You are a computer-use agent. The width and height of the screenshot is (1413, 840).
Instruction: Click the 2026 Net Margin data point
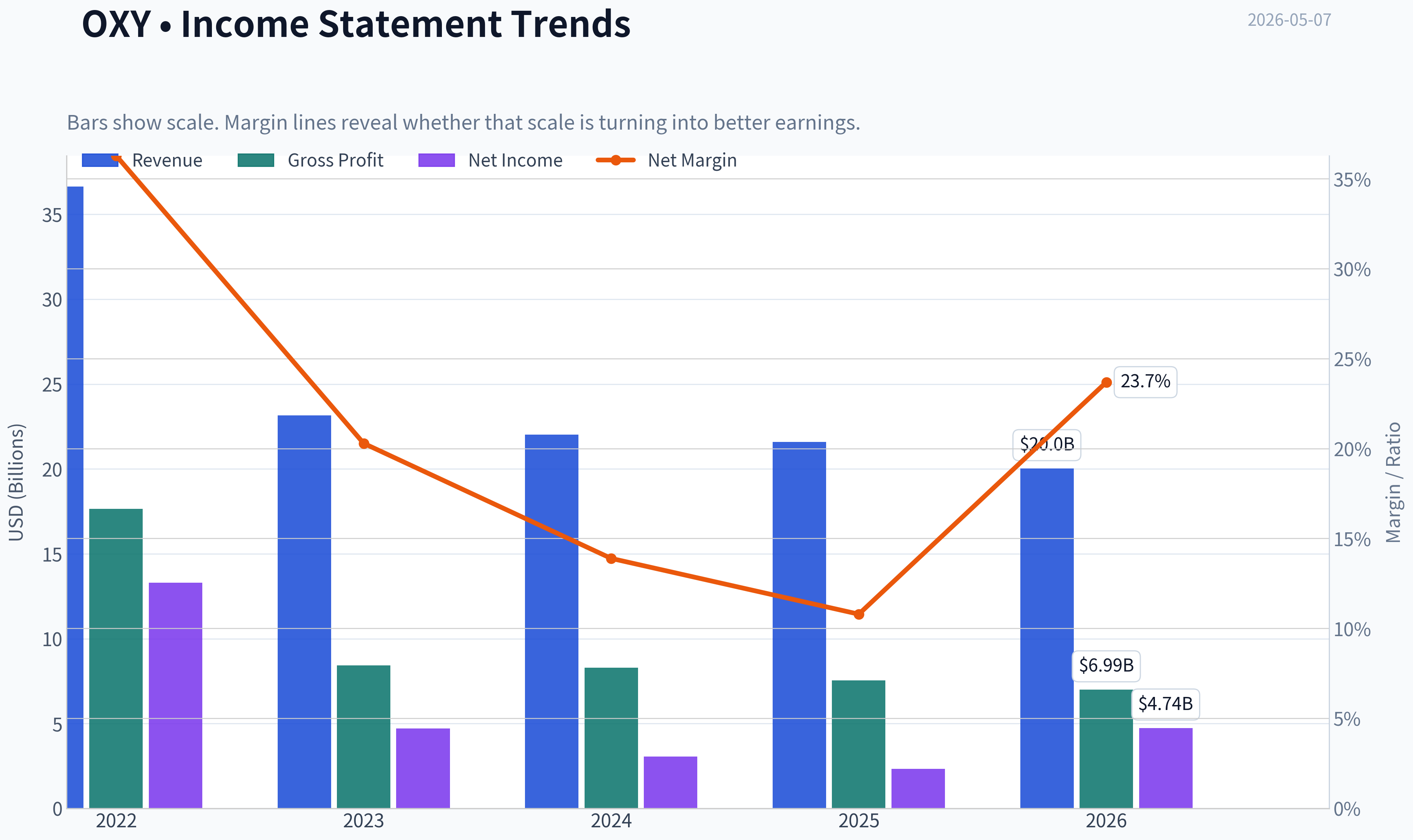coord(1106,383)
